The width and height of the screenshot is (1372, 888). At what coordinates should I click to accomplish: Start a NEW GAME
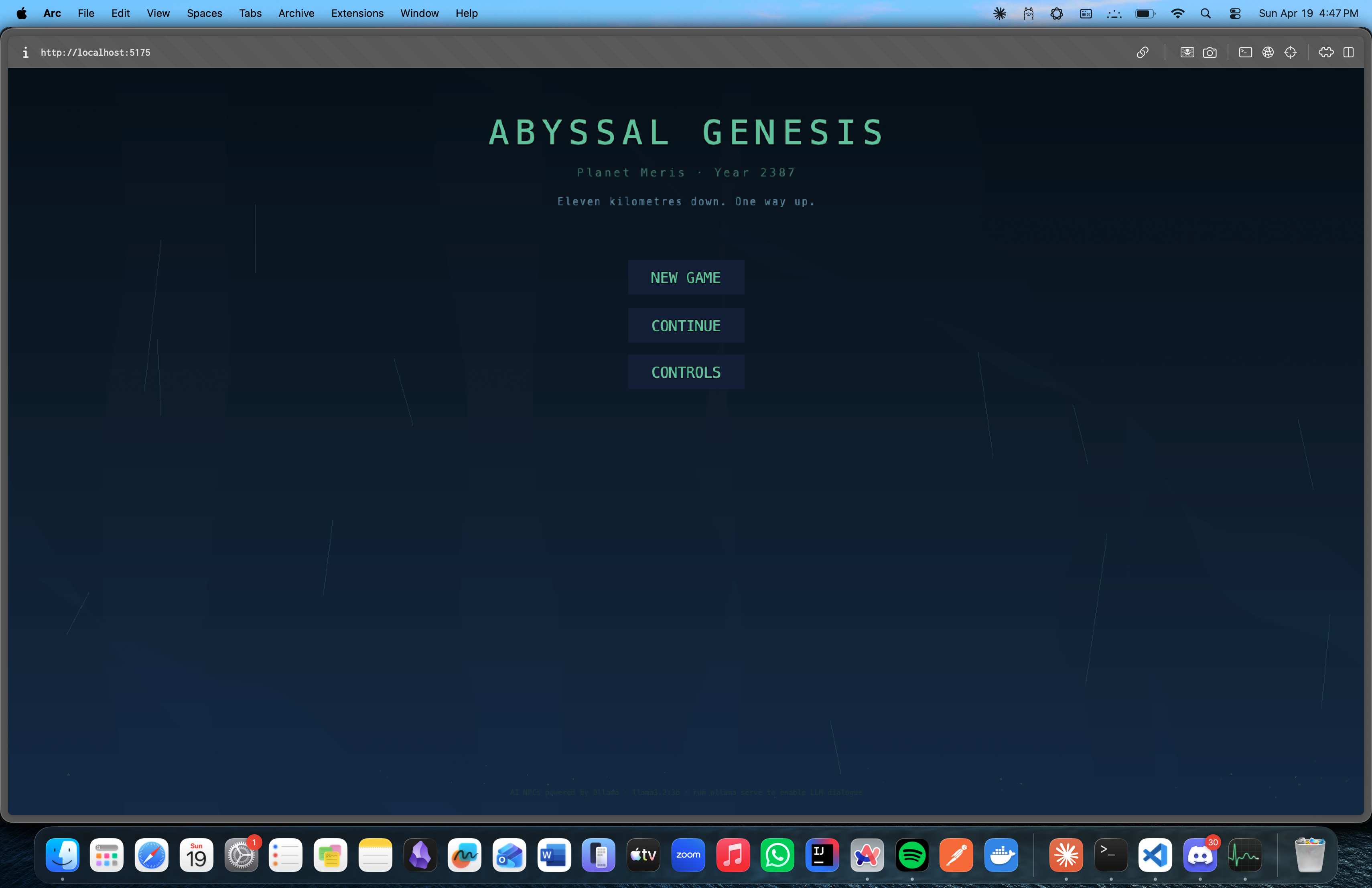[686, 277]
